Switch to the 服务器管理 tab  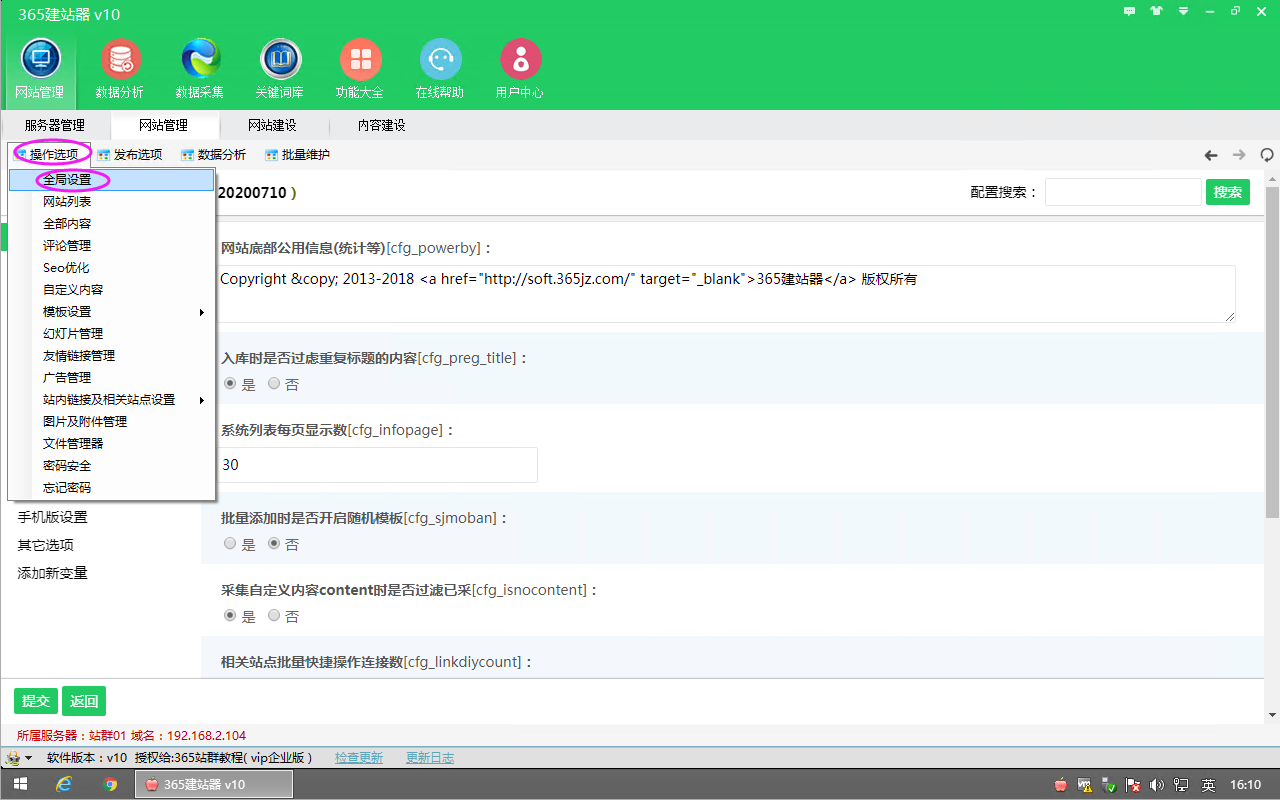point(55,125)
